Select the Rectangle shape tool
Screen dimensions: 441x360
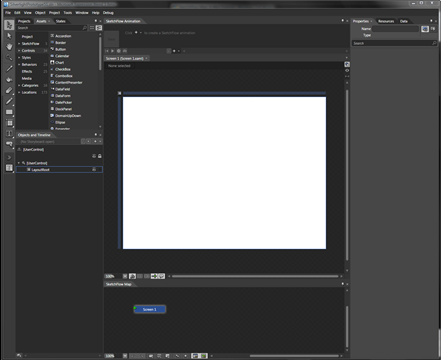[9, 112]
